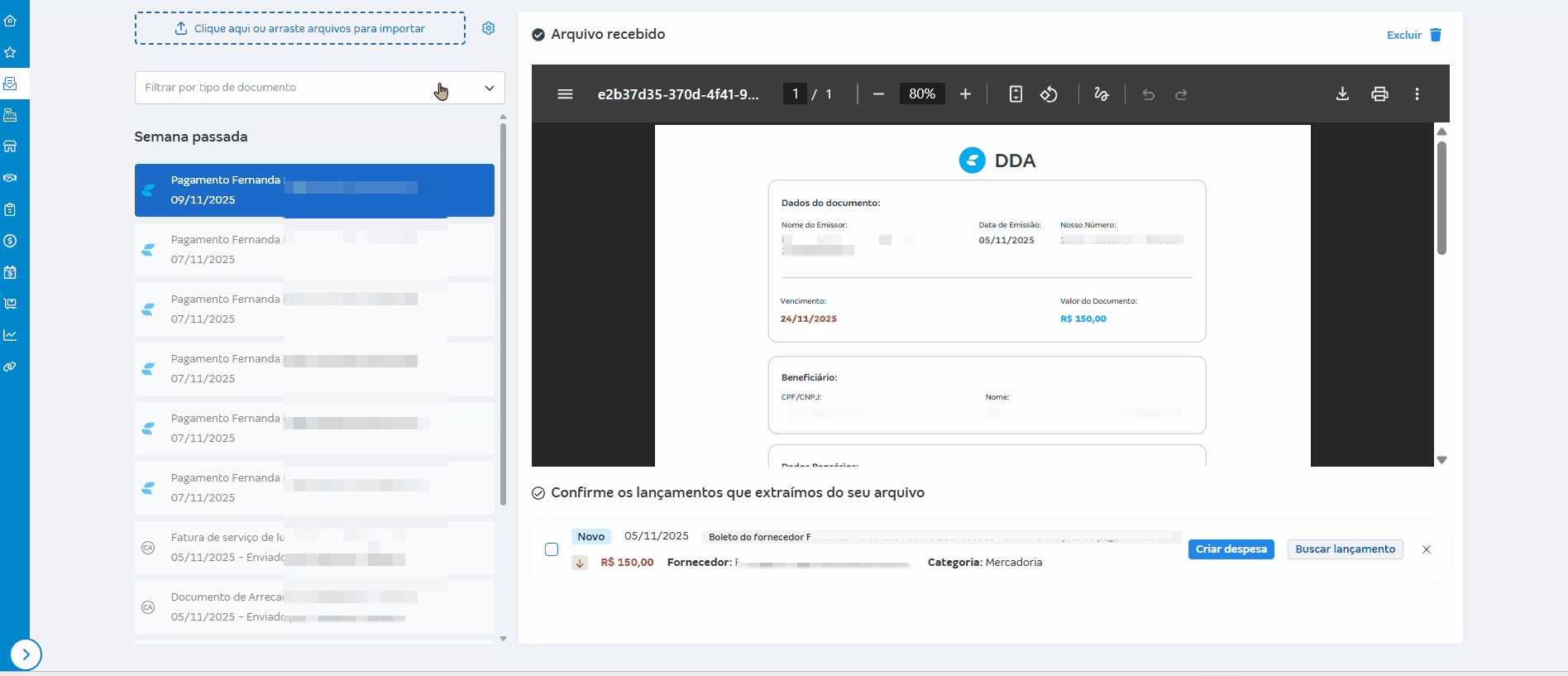Click the expense down-arrow icon

pyautogui.click(x=580, y=563)
